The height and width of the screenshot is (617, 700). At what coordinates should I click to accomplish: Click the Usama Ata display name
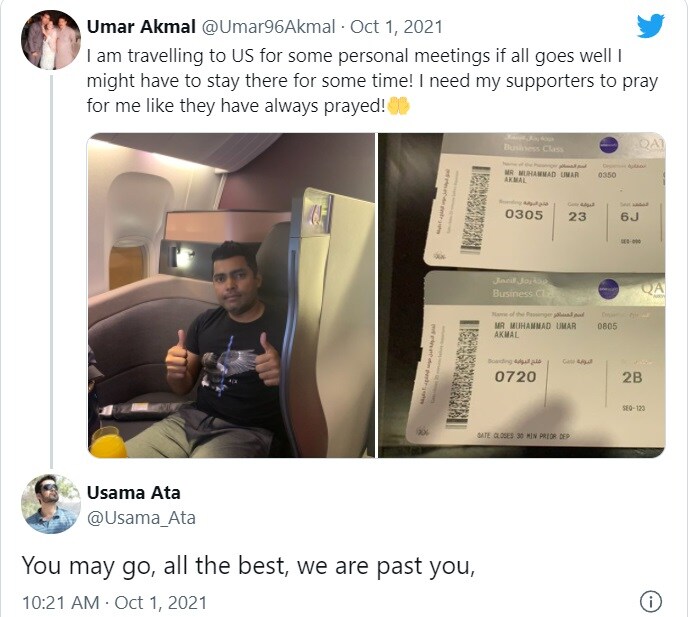pos(133,493)
